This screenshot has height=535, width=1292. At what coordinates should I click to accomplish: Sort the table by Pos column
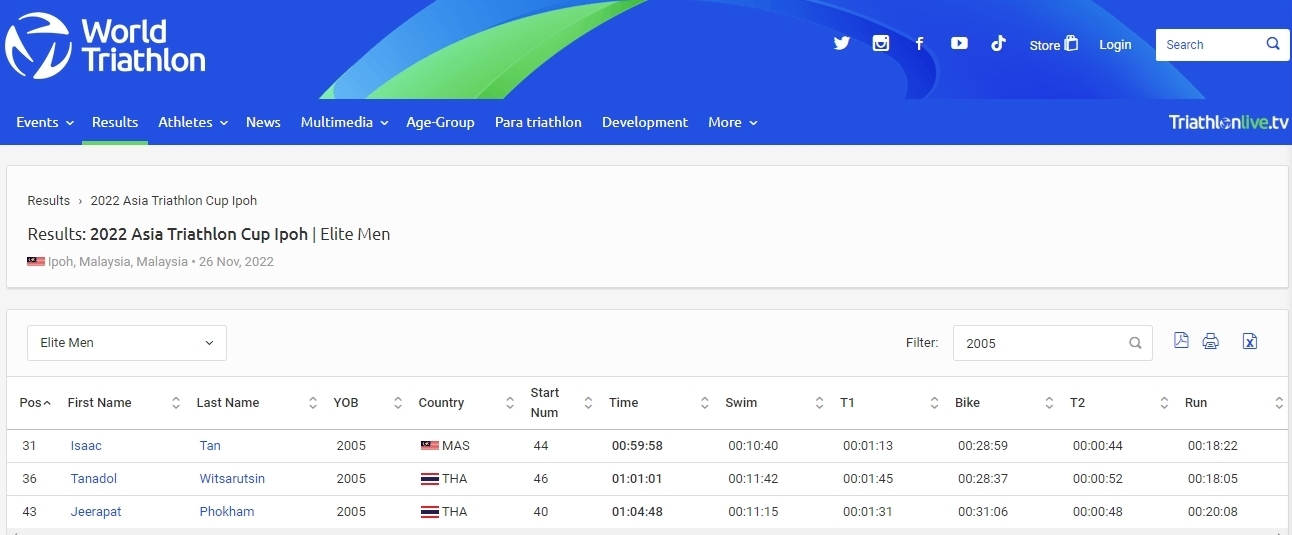35,403
